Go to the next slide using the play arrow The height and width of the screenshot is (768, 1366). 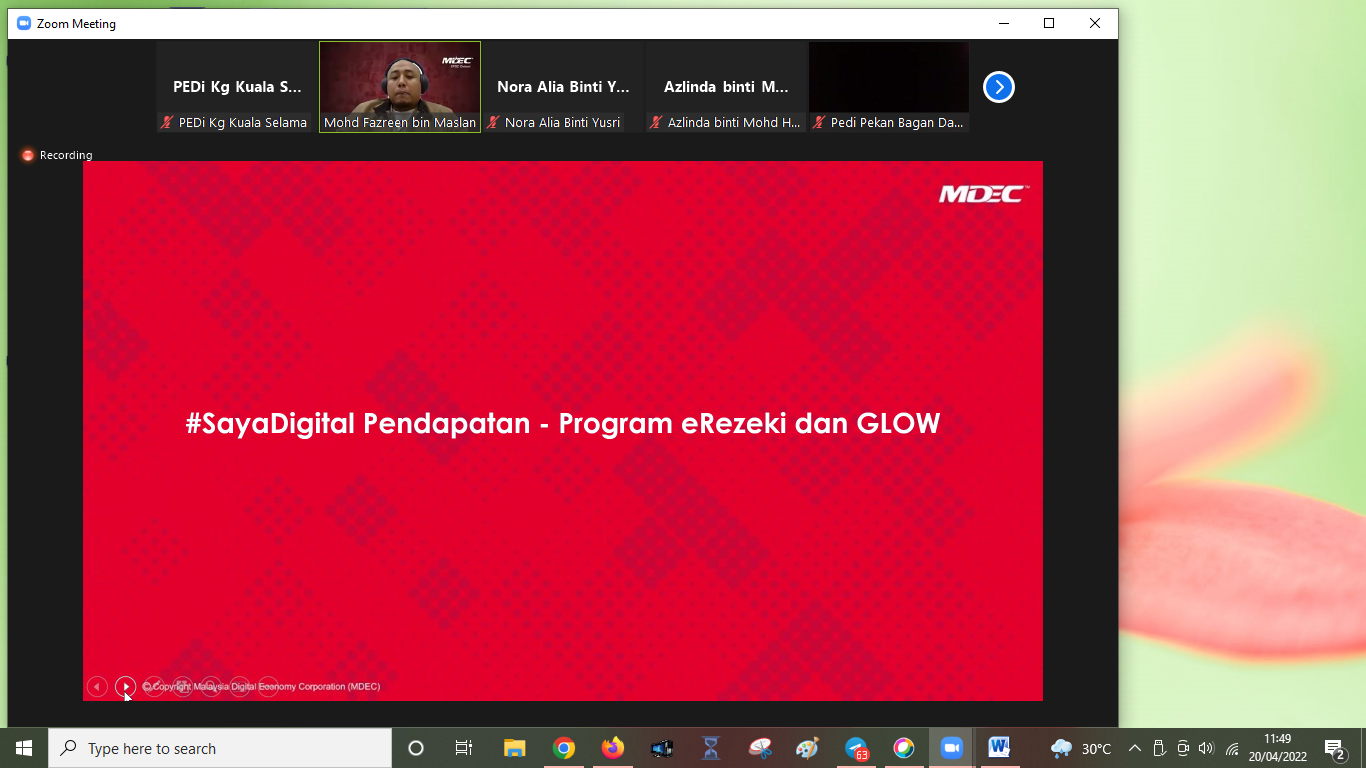[125, 686]
